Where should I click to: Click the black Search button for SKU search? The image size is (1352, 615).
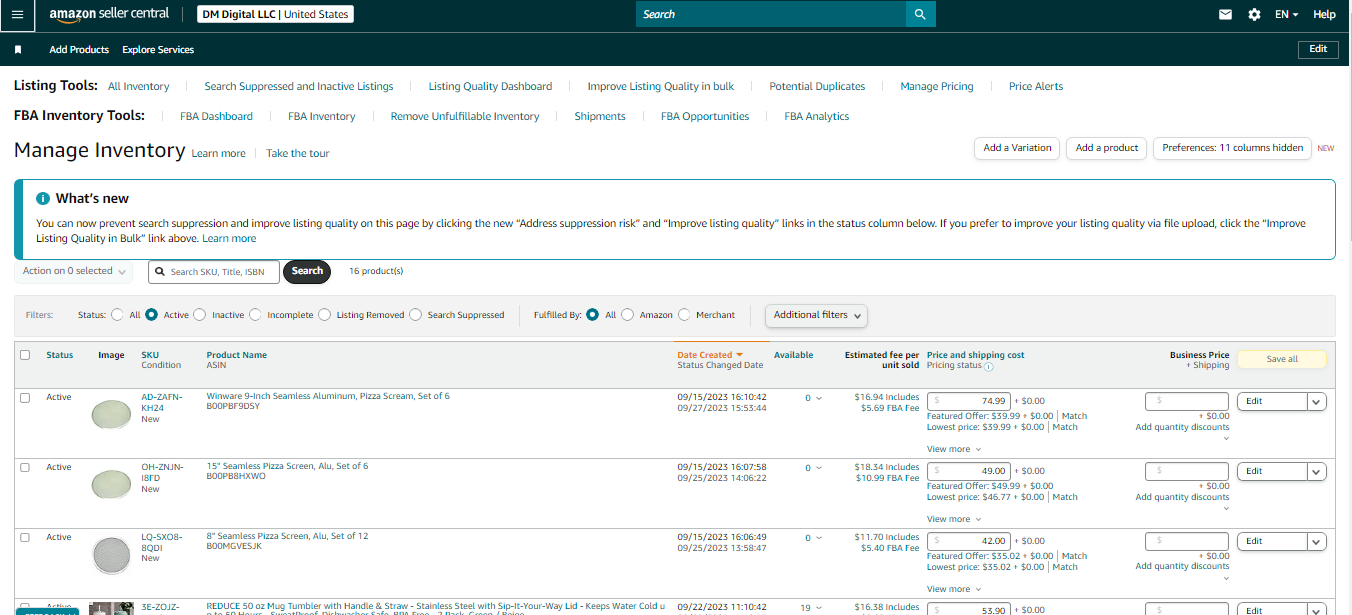(307, 271)
